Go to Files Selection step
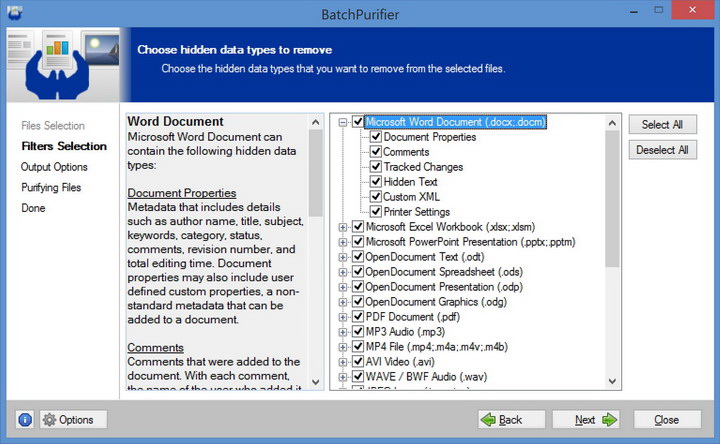Viewport: 720px width, 444px height. 53,125
